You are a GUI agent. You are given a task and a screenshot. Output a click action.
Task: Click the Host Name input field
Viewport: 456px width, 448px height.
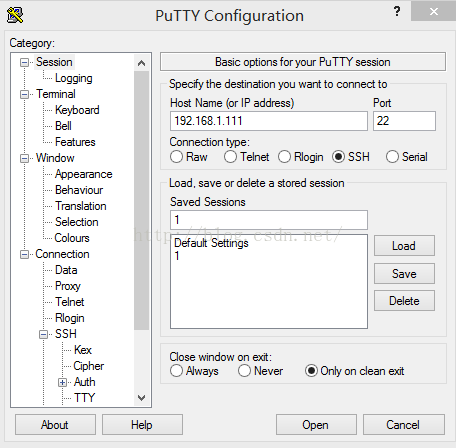[x=269, y=121]
